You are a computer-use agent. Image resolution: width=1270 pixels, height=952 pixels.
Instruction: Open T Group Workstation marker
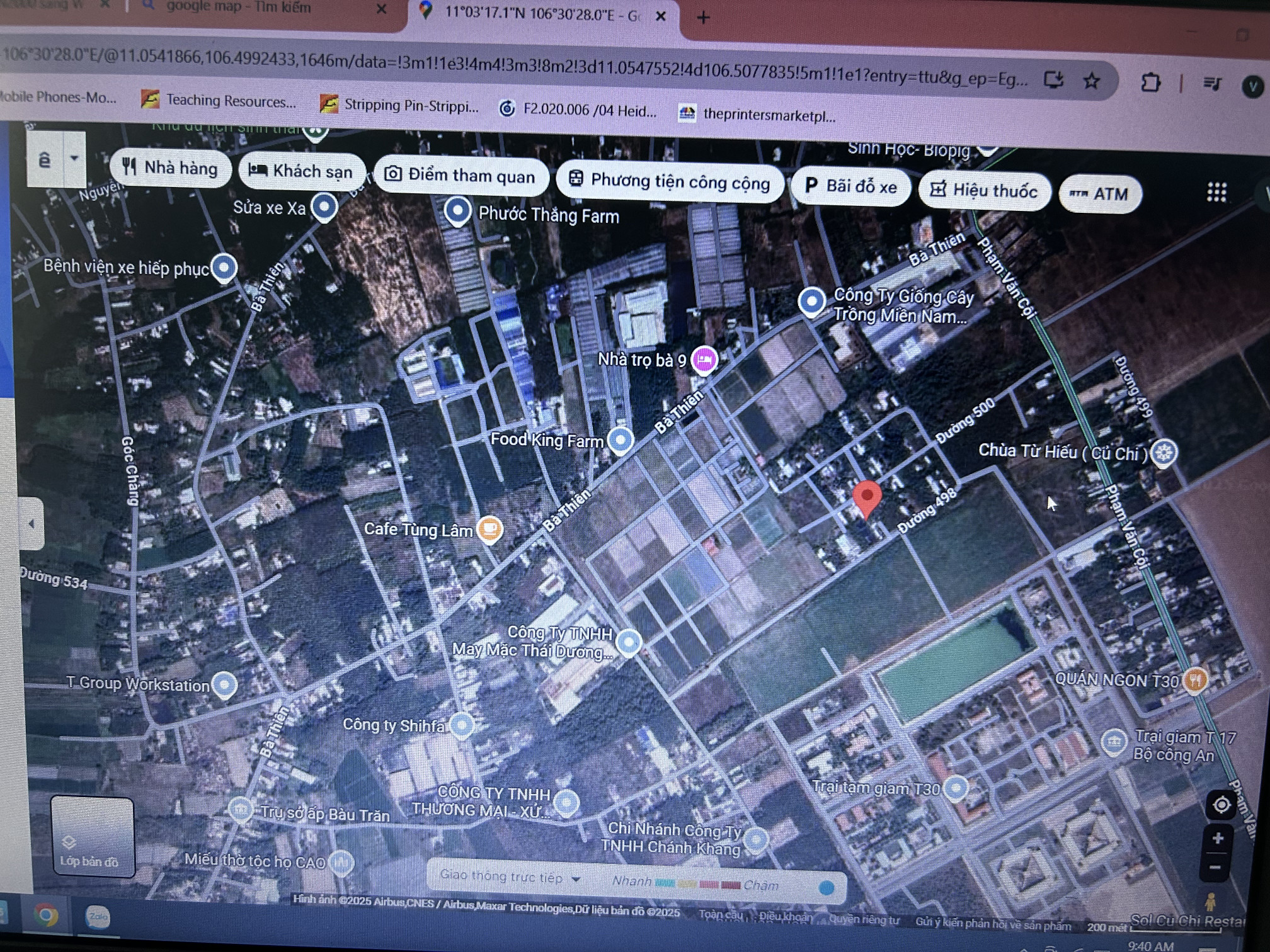point(224,684)
